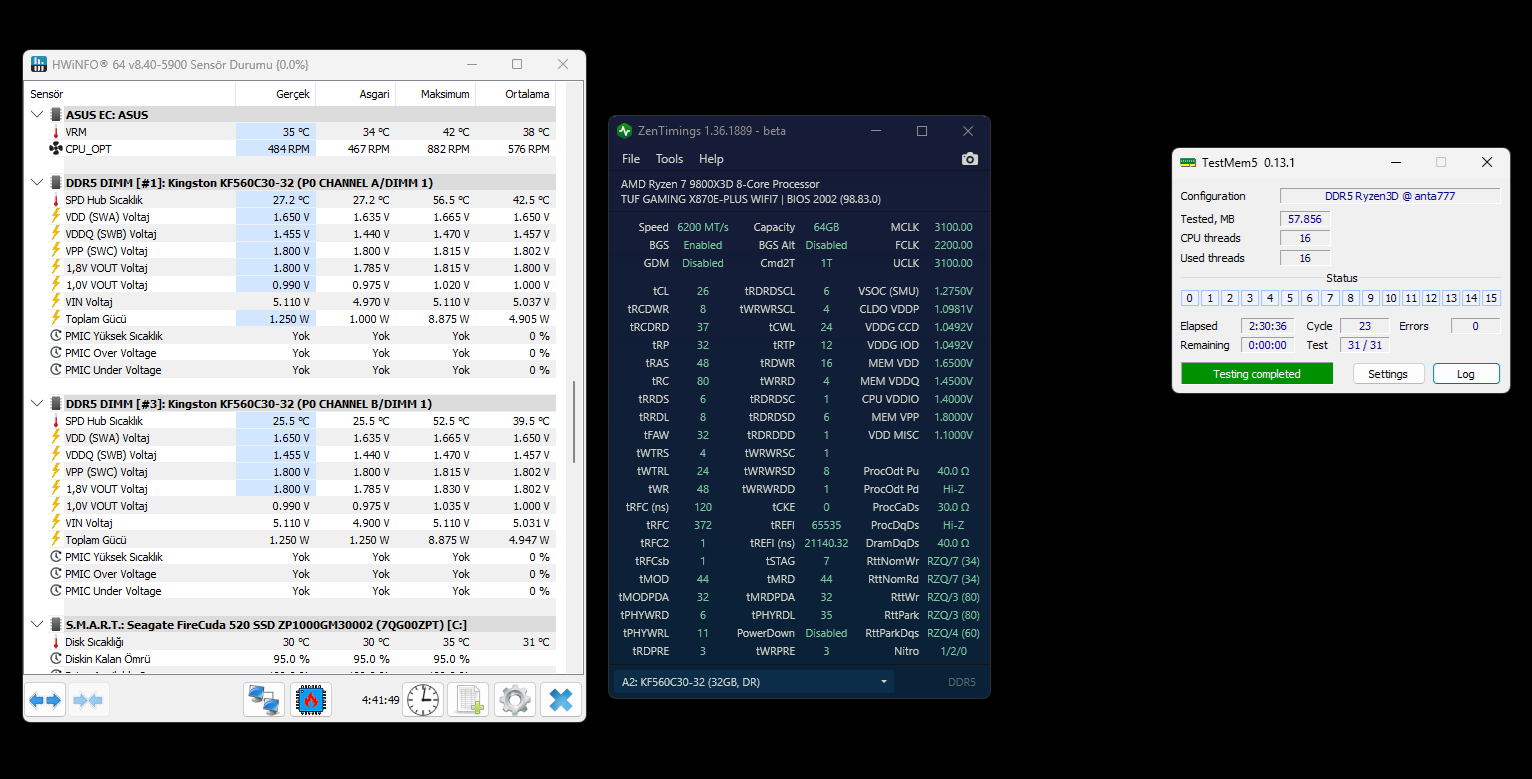
Task: Start logging with the sheet plus icon
Action: coord(468,700)
